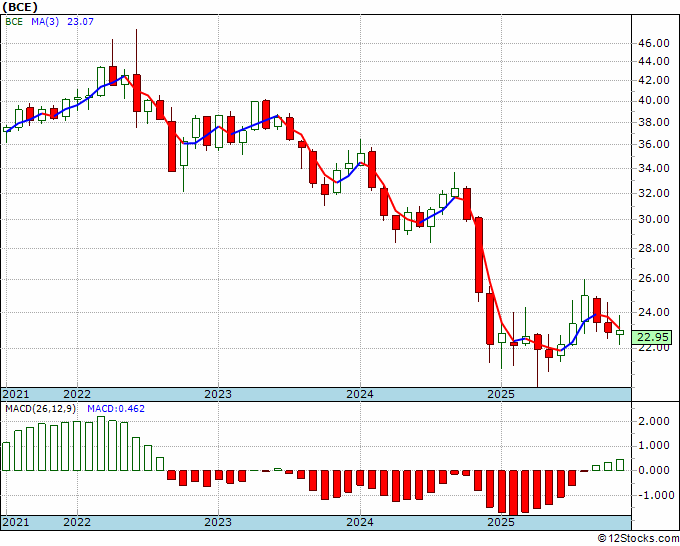Click the 28.00 price axis label
The width and height of the screenshot is (680, 546).
654,248
